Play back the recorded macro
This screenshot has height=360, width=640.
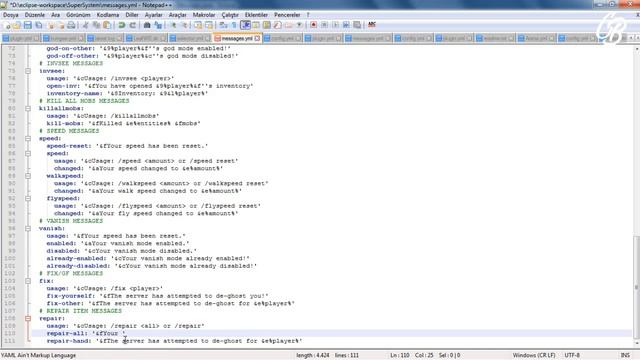tap(335, 25)
